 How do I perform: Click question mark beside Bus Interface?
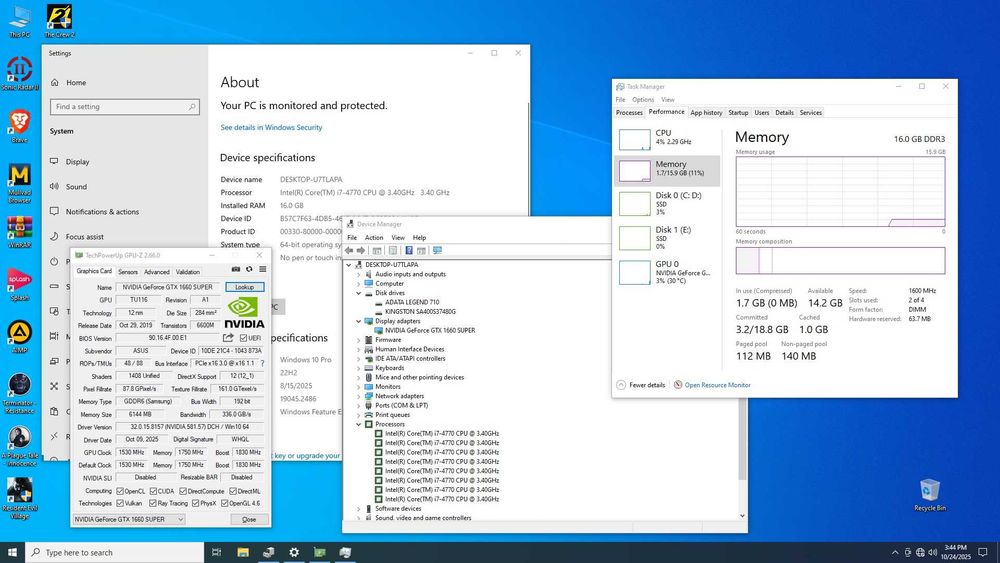click(262, 363)
